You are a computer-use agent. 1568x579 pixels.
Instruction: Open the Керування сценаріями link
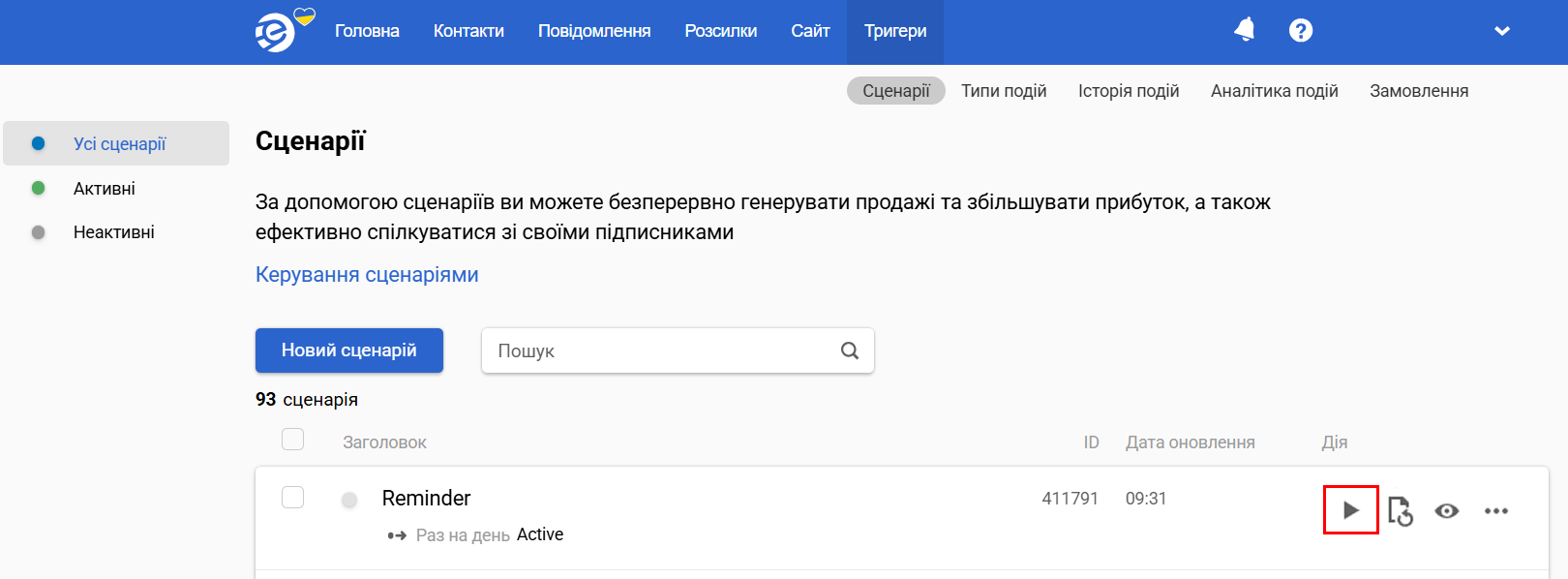pos(367,275)
